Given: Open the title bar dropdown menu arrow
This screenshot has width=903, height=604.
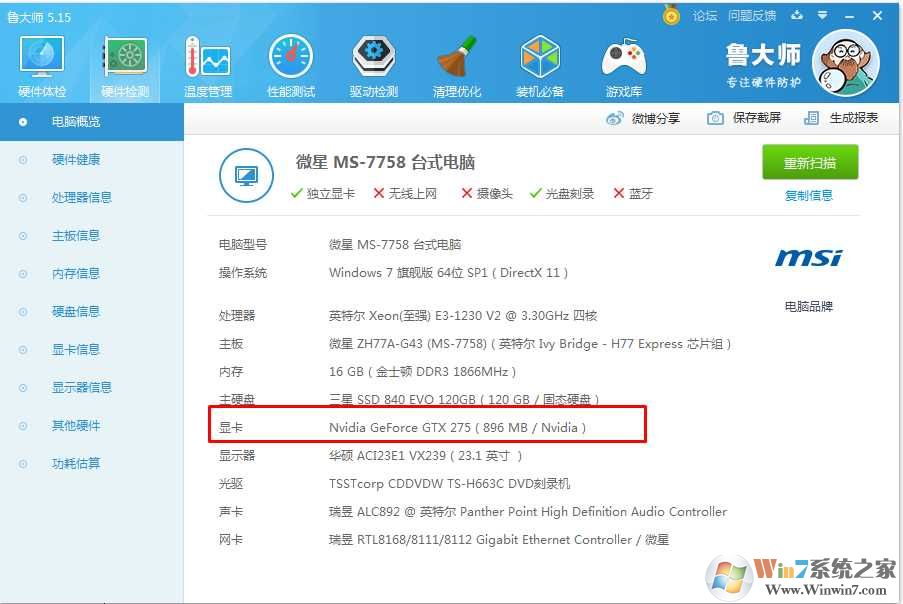Looking at the screenshot, I should pos(822,16).
